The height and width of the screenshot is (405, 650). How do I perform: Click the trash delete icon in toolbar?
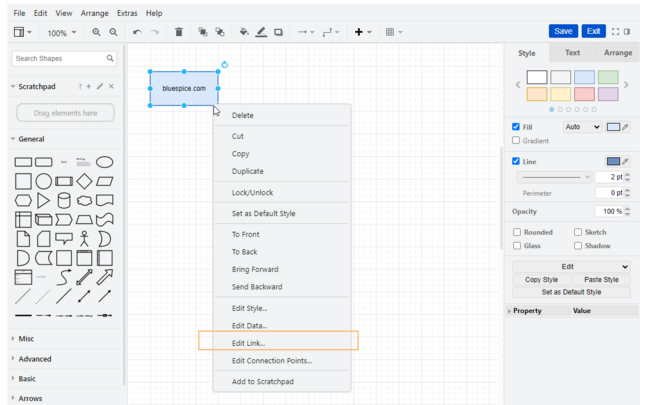(179, 32)
